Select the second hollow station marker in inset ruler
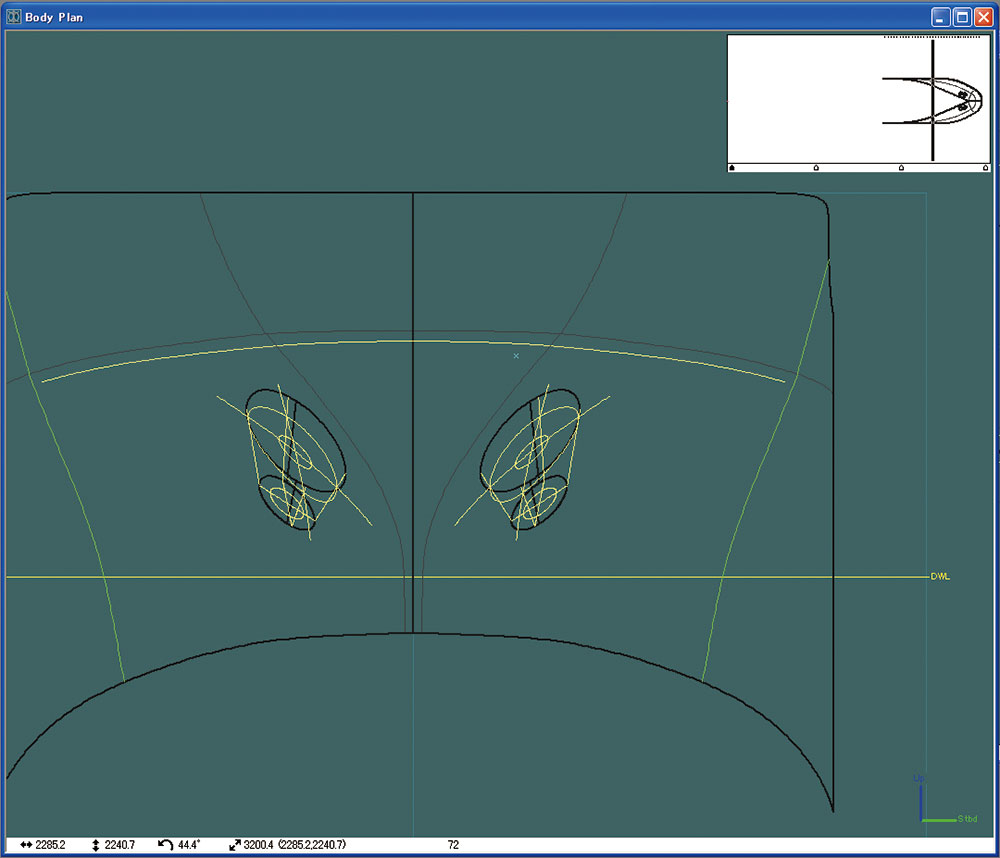This screenshot has height=858, width=1000. 816,168
